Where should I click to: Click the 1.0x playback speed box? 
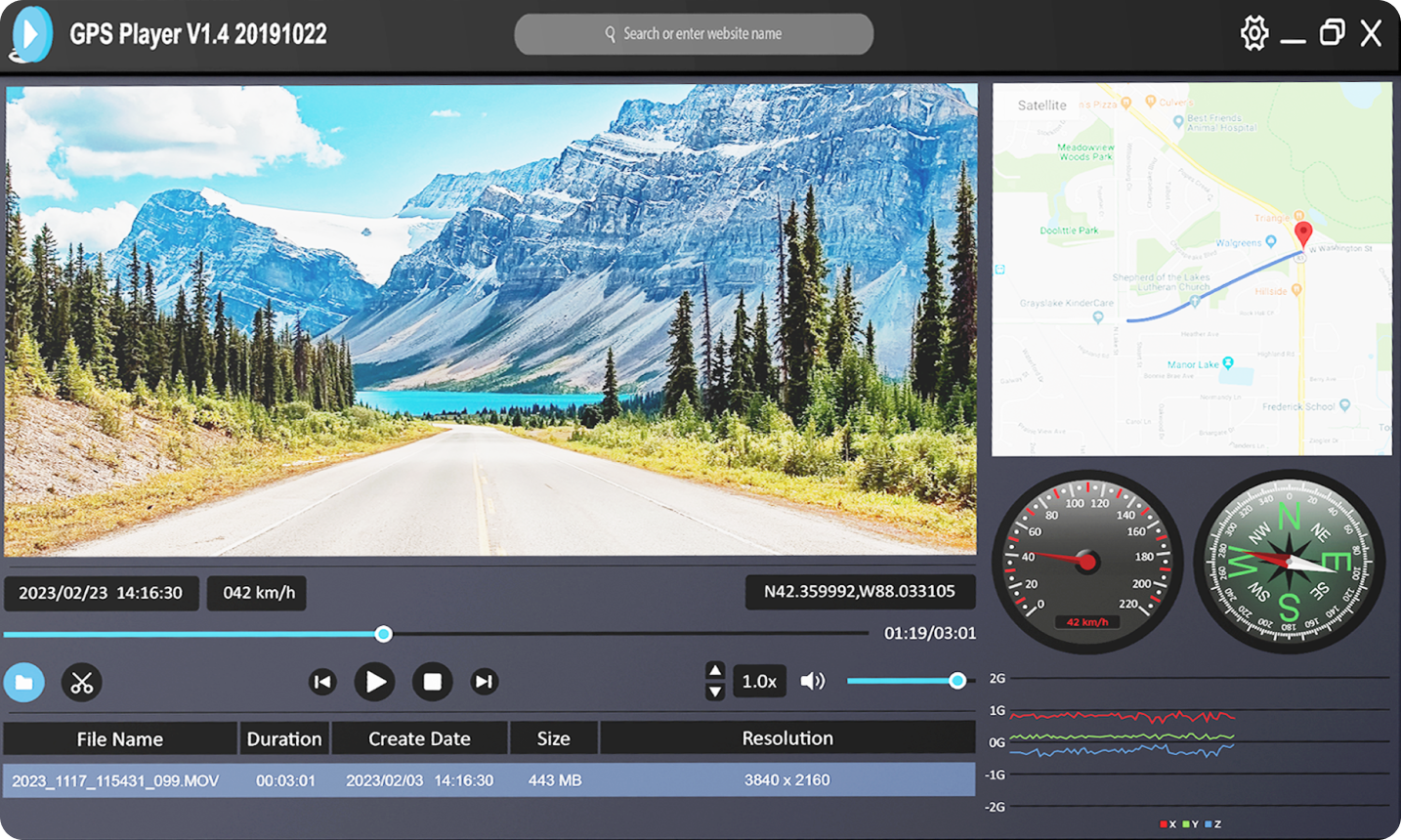[759, 681]
